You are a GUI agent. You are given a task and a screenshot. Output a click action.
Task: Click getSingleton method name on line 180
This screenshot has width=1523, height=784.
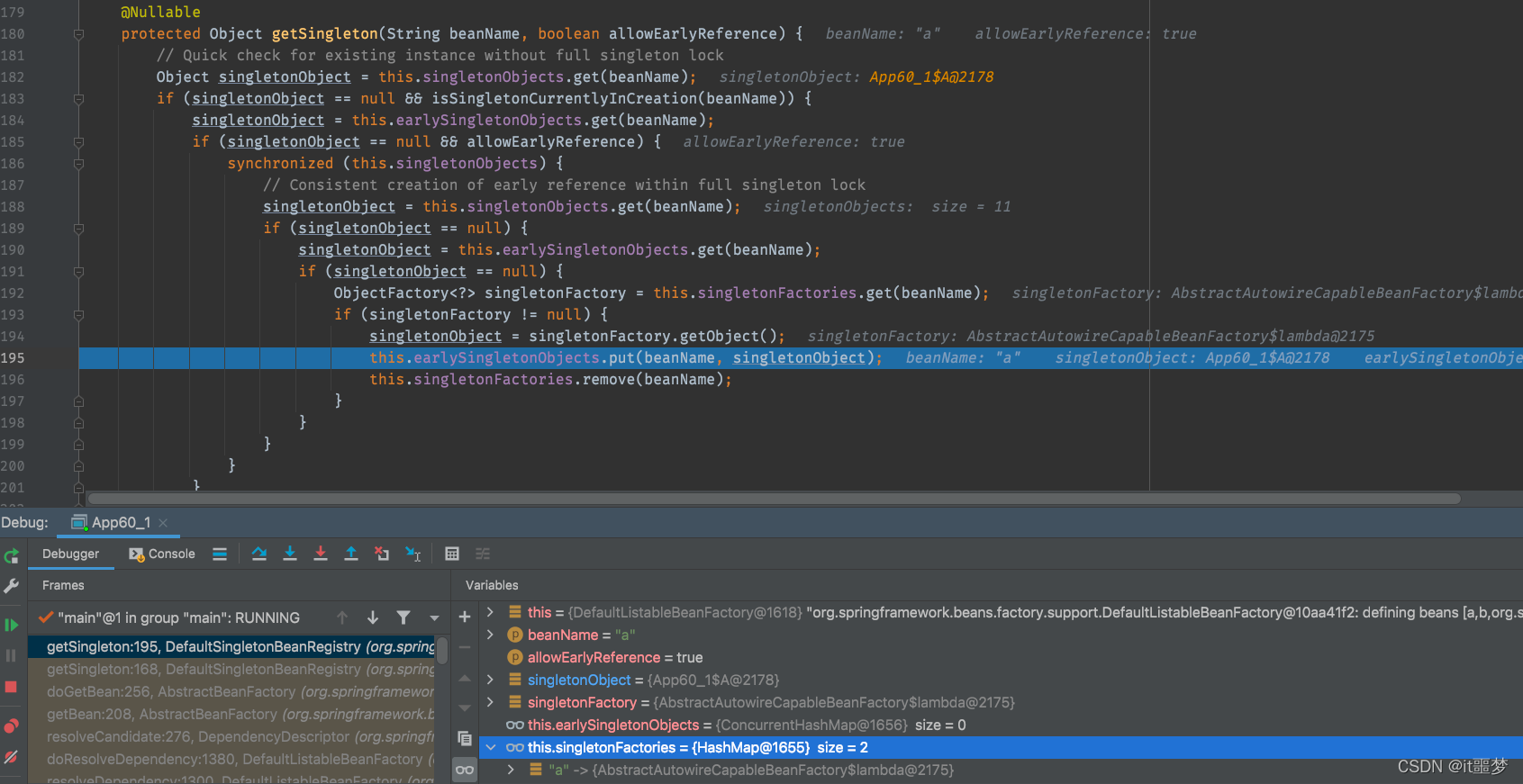pos(324,33)
